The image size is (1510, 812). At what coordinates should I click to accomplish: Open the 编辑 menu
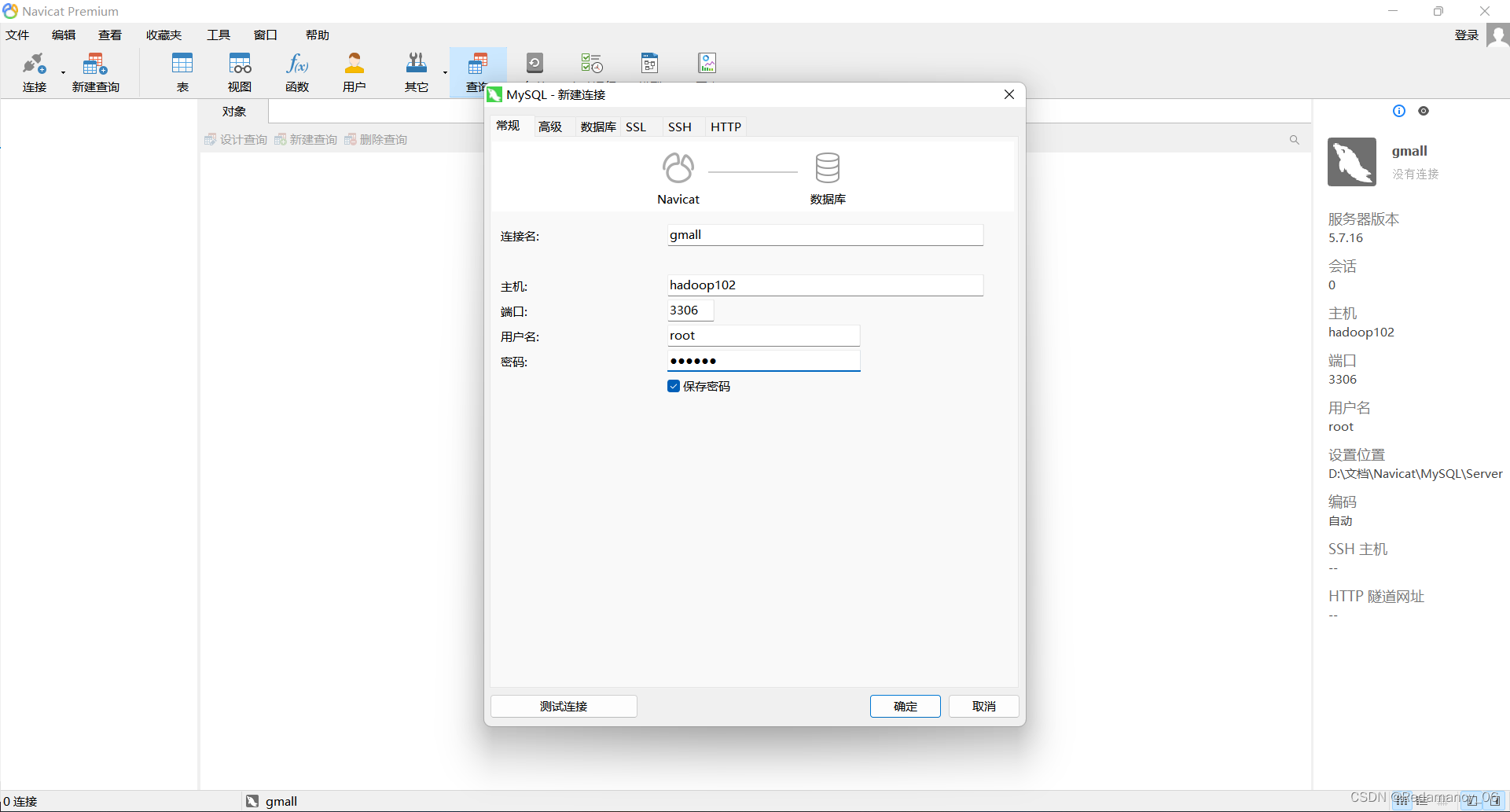(64, 35)
